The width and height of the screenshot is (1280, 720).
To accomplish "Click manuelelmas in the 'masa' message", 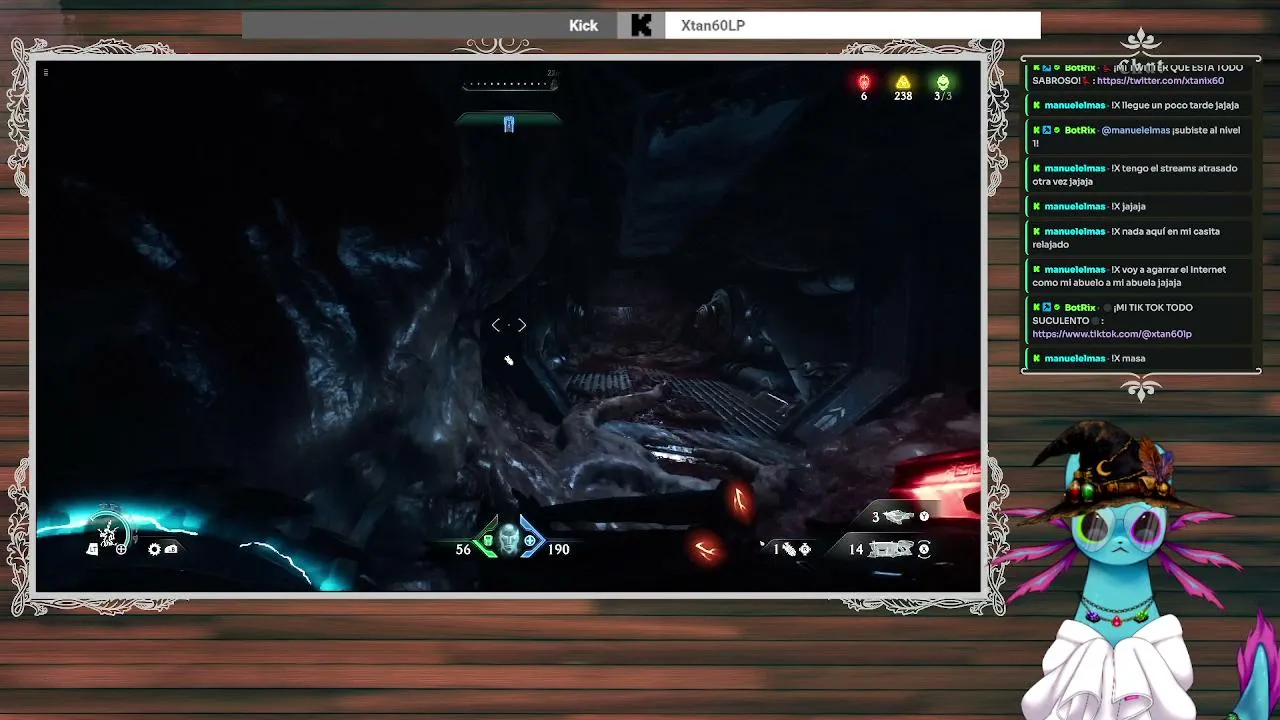I will tap(1075, 358).
